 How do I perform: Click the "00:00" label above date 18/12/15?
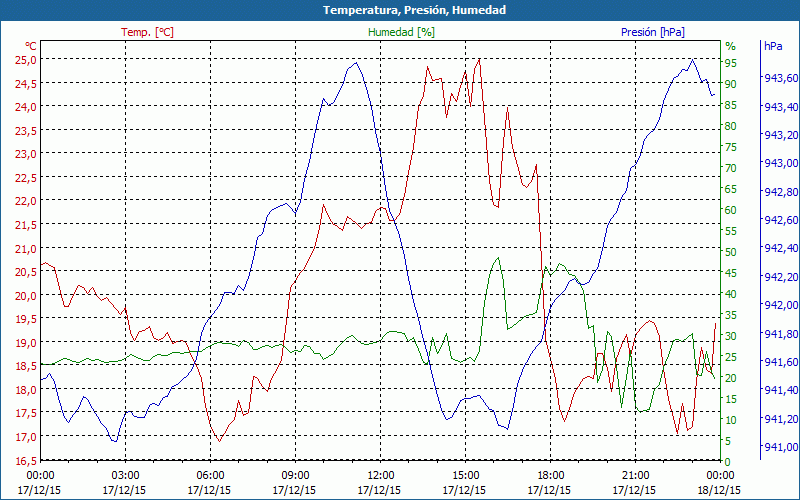(719, 475)
